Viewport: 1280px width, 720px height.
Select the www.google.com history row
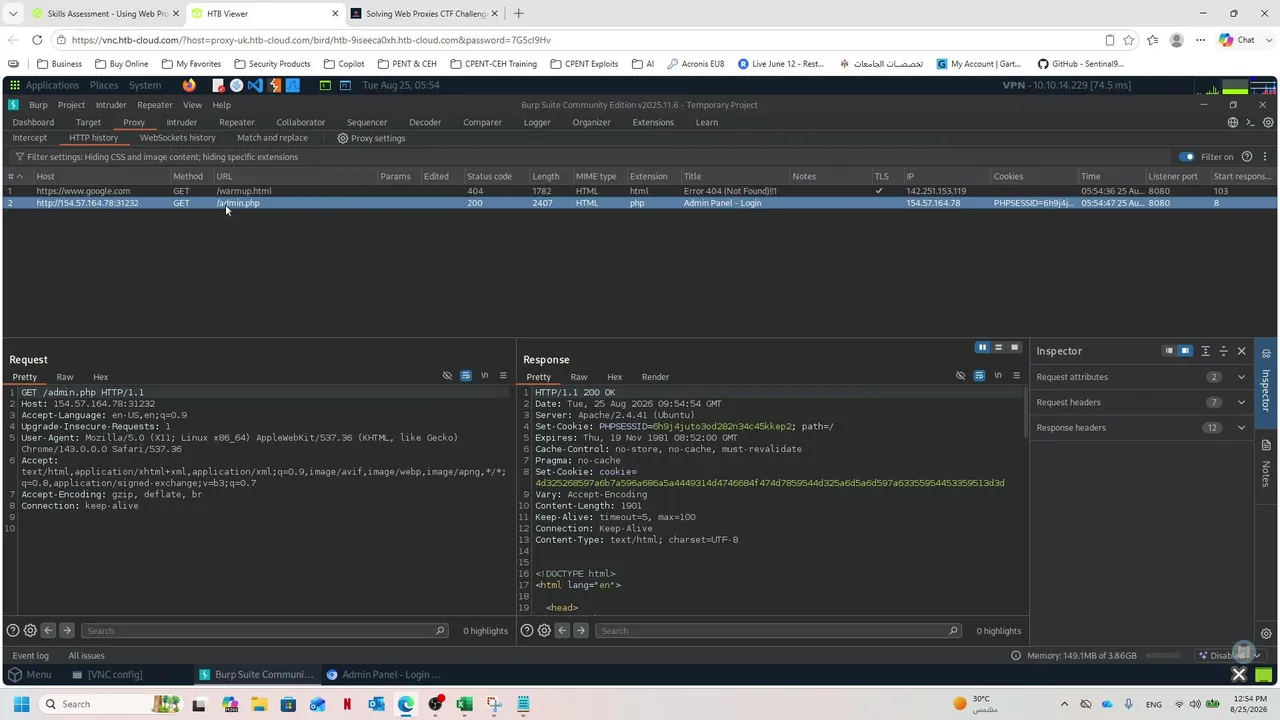(640, 191)
